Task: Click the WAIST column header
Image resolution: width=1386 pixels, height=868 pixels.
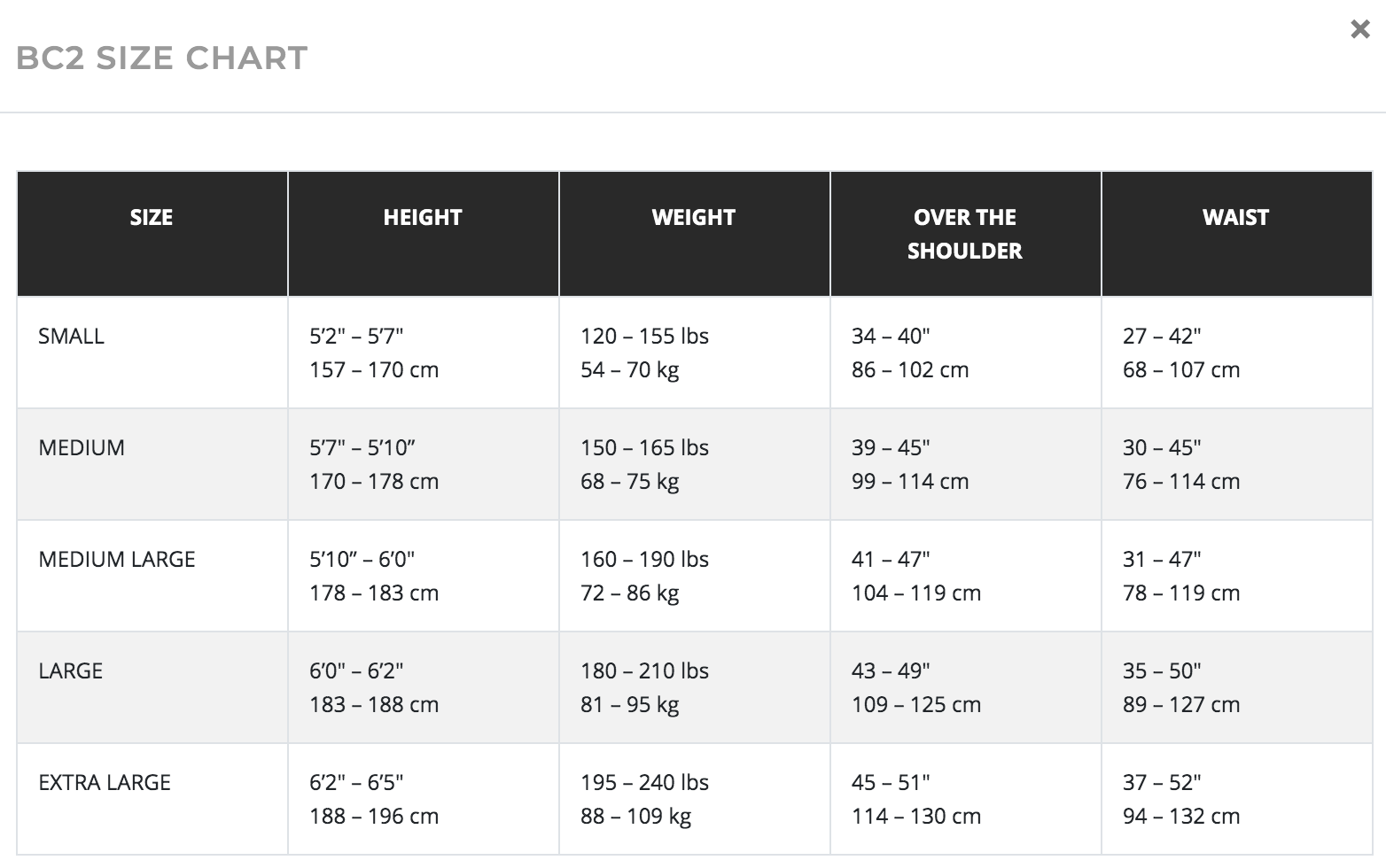Action: [x=1235, y=217]
